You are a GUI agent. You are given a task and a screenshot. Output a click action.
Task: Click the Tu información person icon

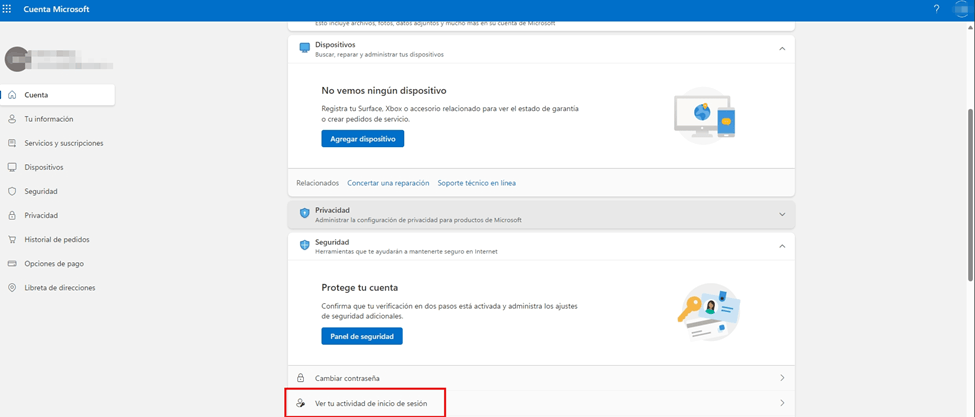(12, 119)
